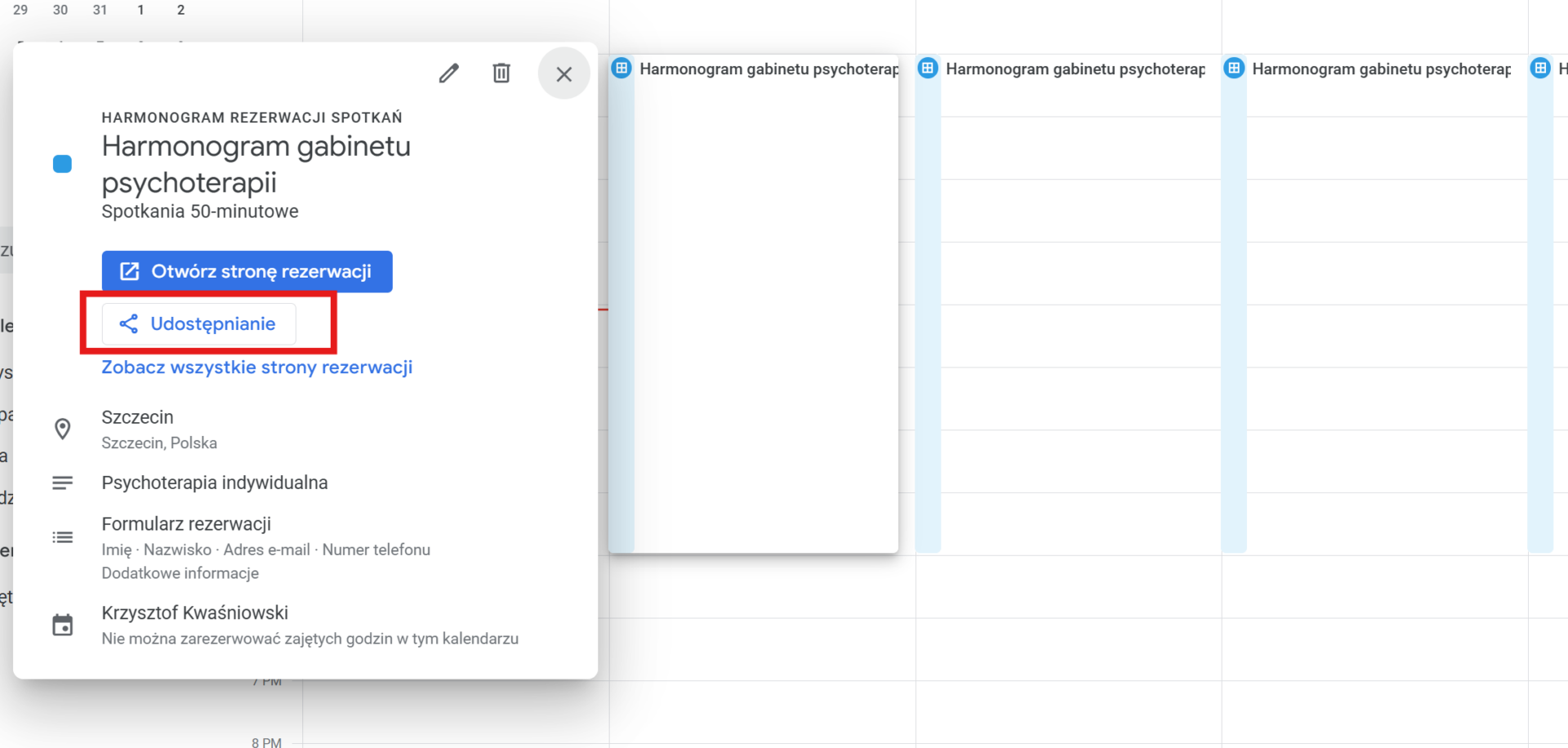This screenshot has width=1568, height=748.
Task: Click the fourth column's schedule grid icon
Action: tap(1540, 68)
